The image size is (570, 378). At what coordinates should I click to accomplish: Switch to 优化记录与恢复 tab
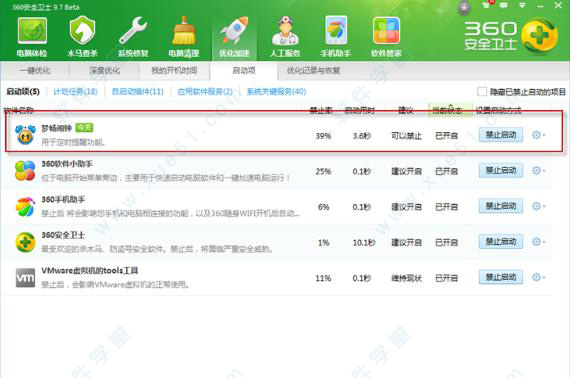point(313,71)
